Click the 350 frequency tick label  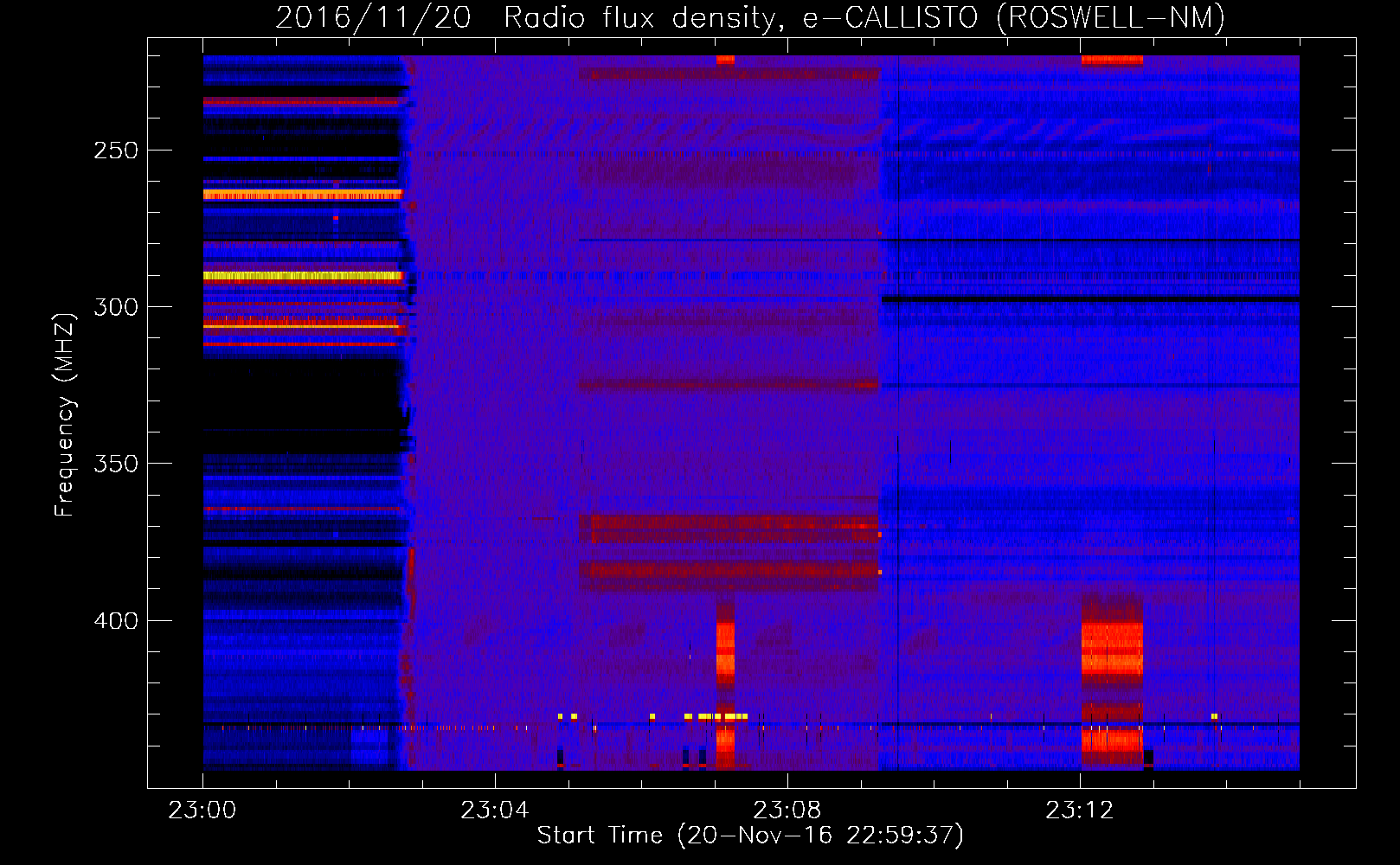[x=116, y=464]
